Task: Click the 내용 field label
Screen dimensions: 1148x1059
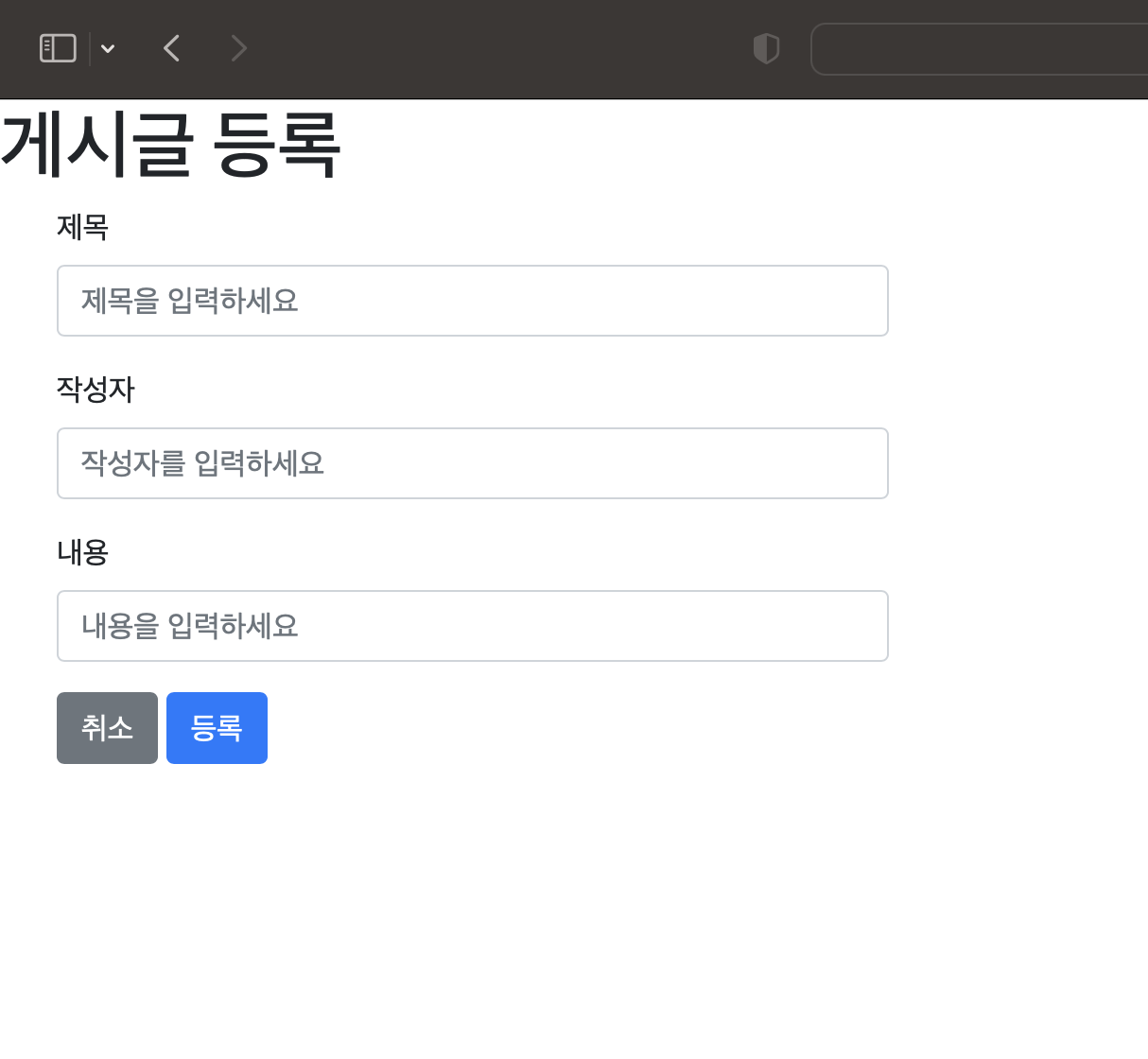Action: coord(83,552)
